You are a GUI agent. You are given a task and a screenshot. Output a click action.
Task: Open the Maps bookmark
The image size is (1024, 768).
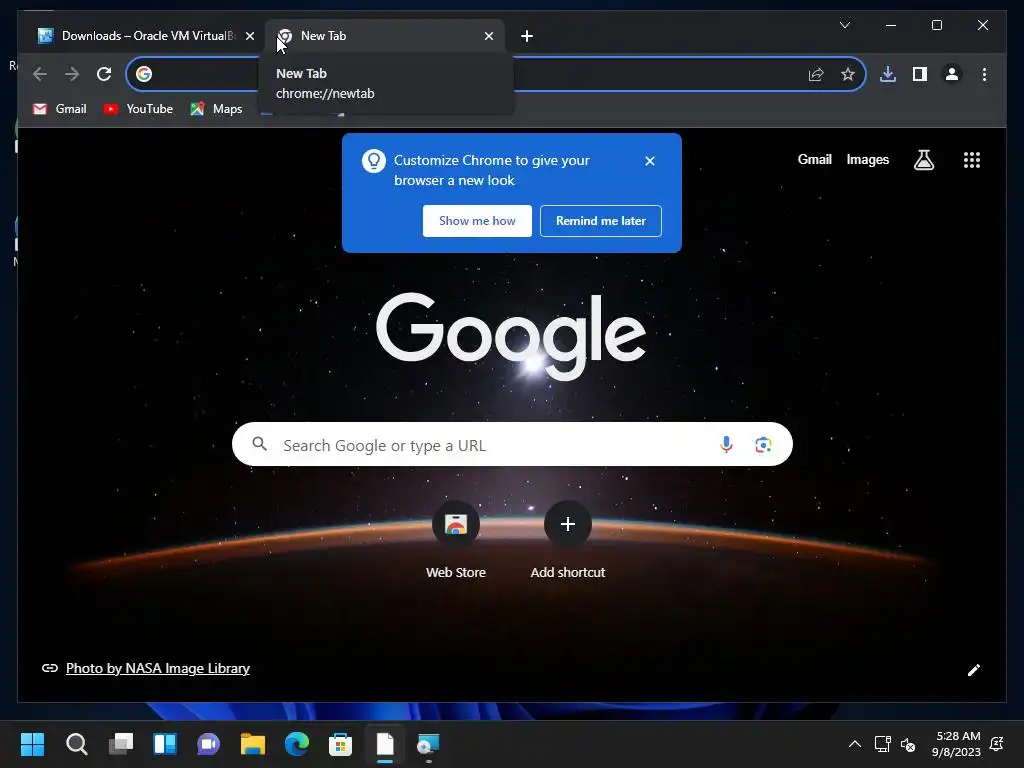coord(216,109)
